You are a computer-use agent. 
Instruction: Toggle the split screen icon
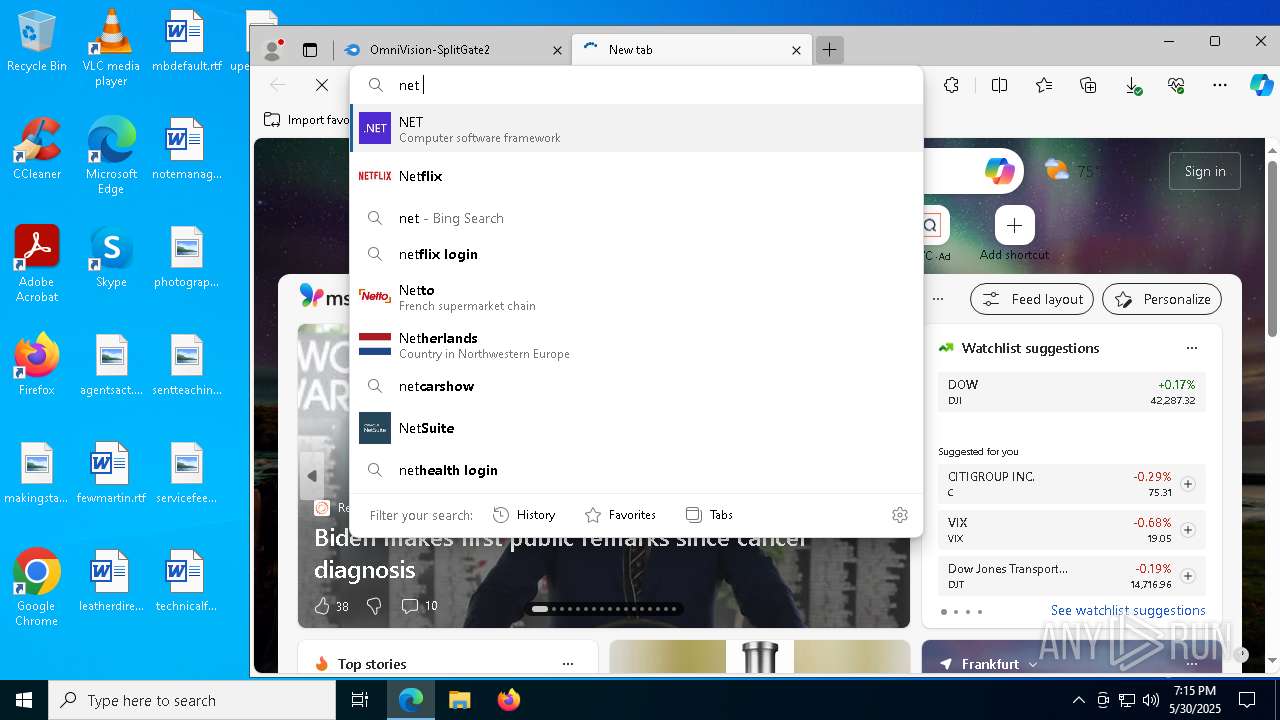999,85
